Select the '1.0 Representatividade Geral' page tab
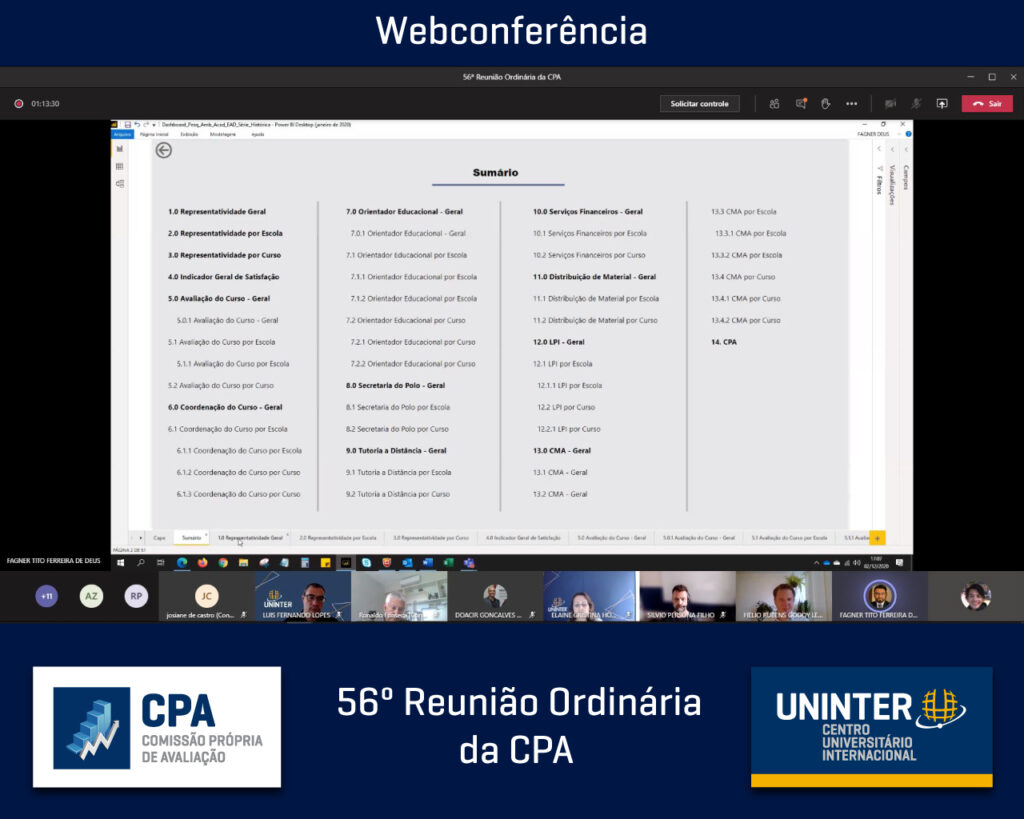 pyautogui.click(x=250, y=537)
